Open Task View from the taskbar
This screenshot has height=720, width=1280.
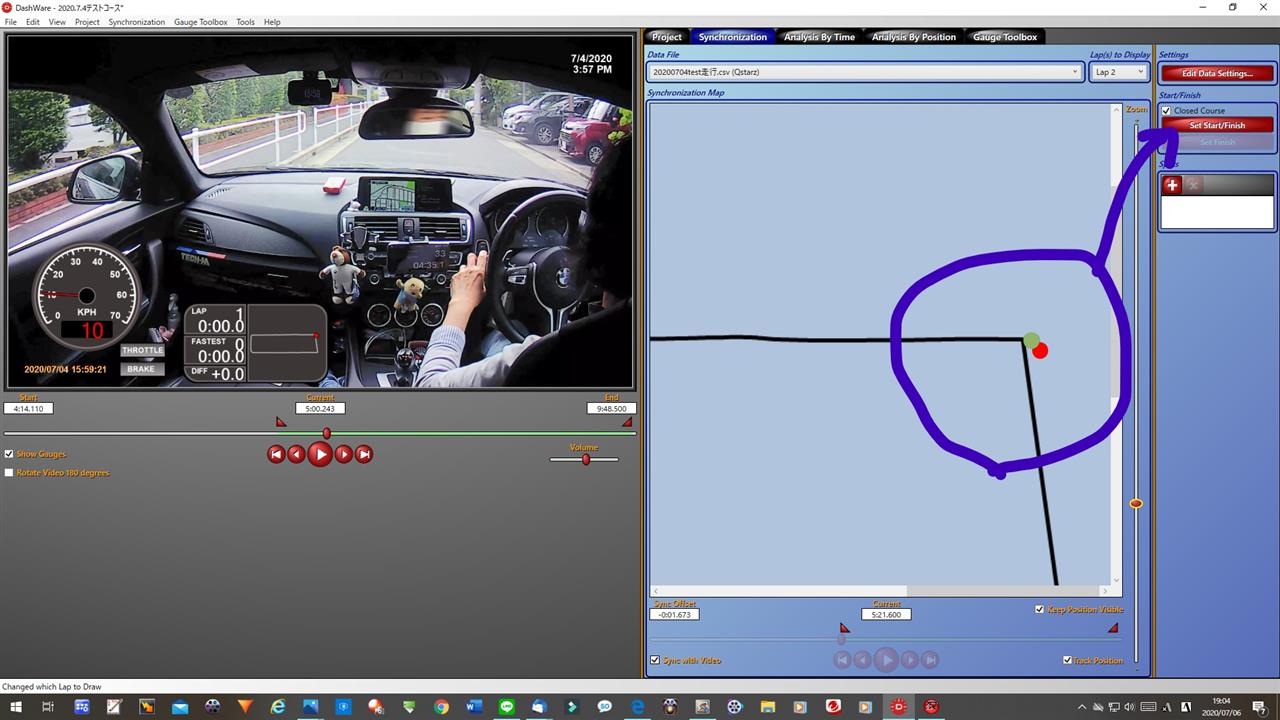[47, 706]
